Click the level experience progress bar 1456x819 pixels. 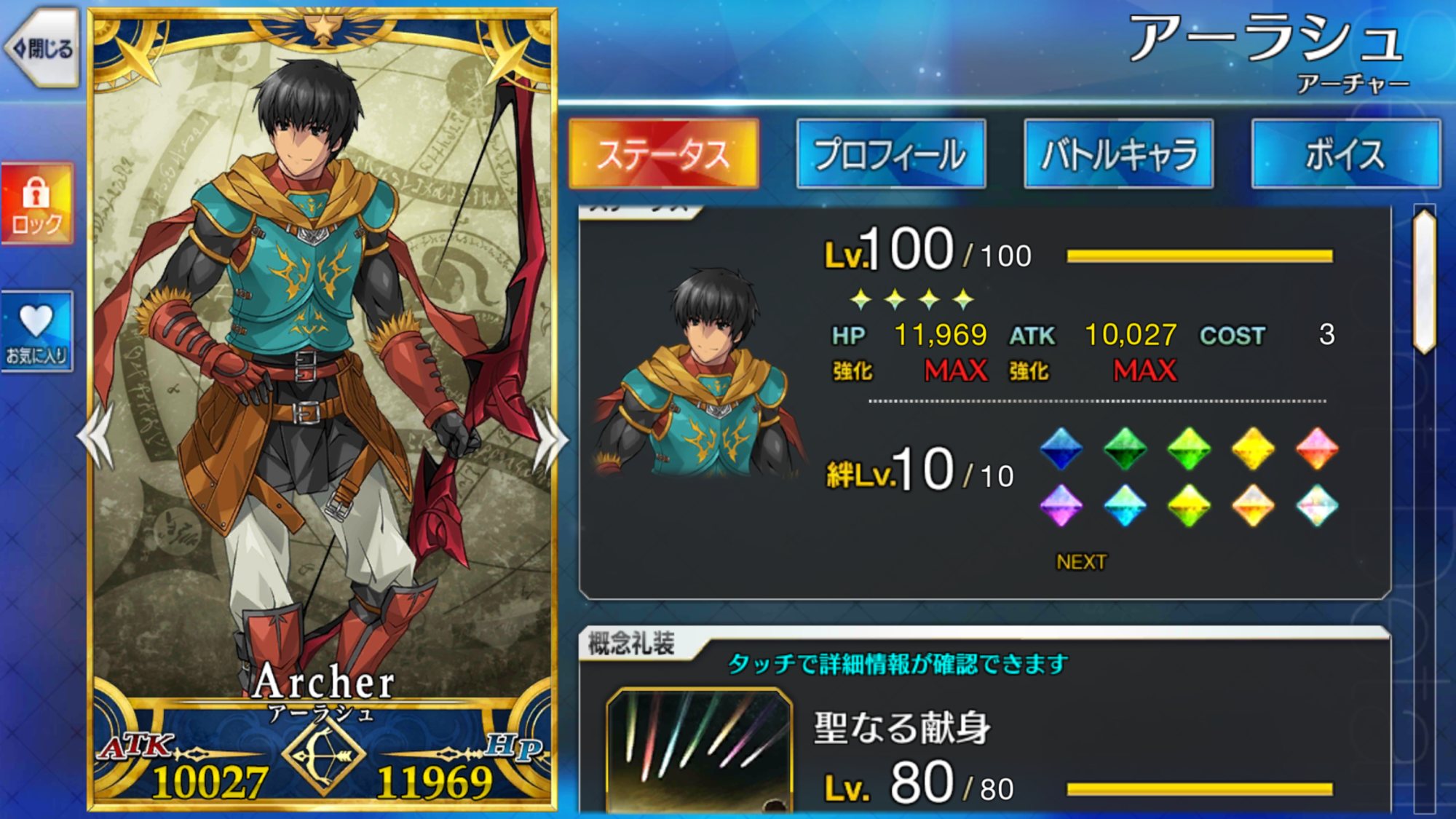pos(1200,256)
